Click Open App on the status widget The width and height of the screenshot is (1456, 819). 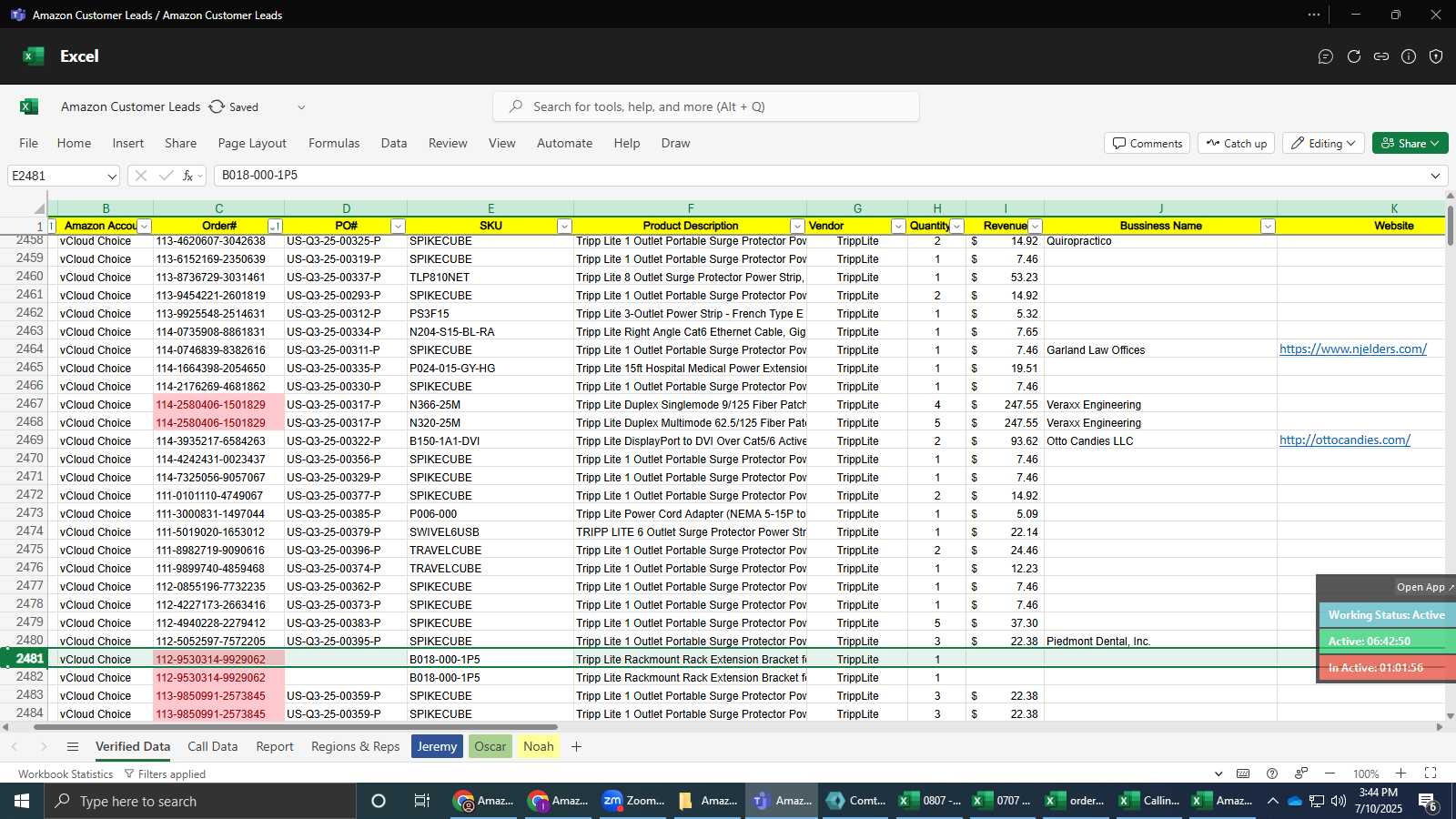[1425, 588]
